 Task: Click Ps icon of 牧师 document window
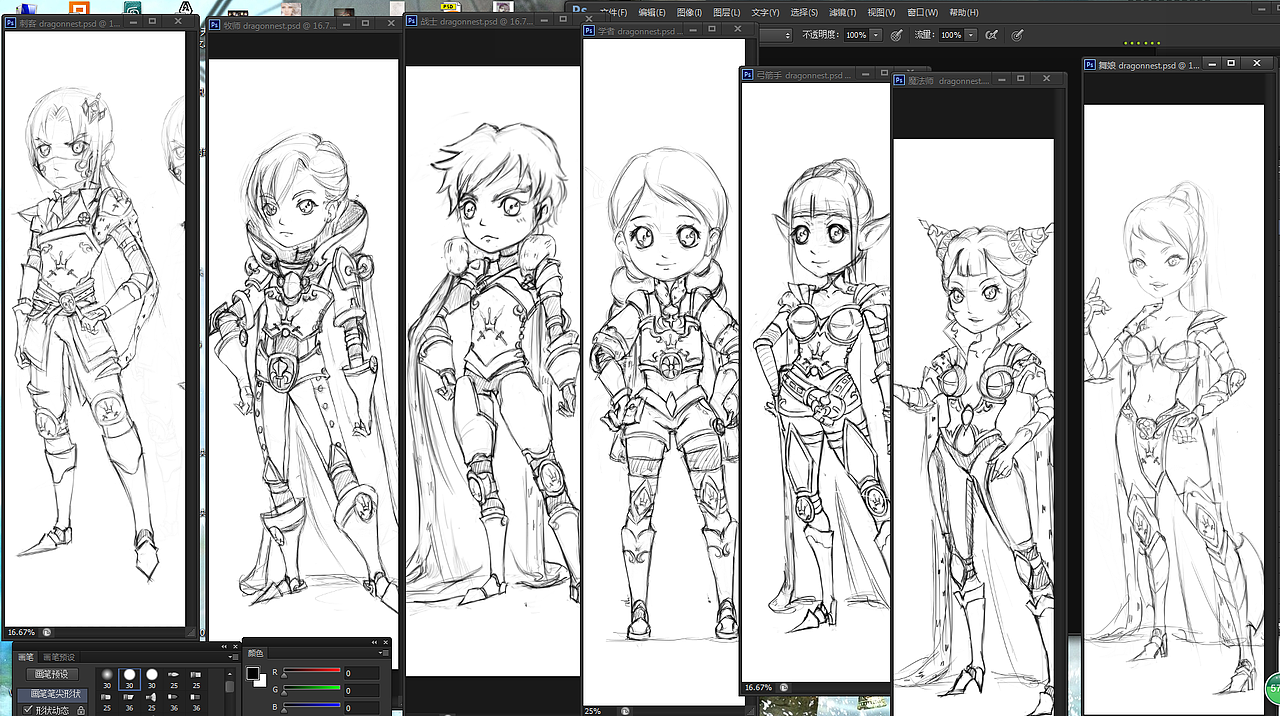tap(215, 27)
